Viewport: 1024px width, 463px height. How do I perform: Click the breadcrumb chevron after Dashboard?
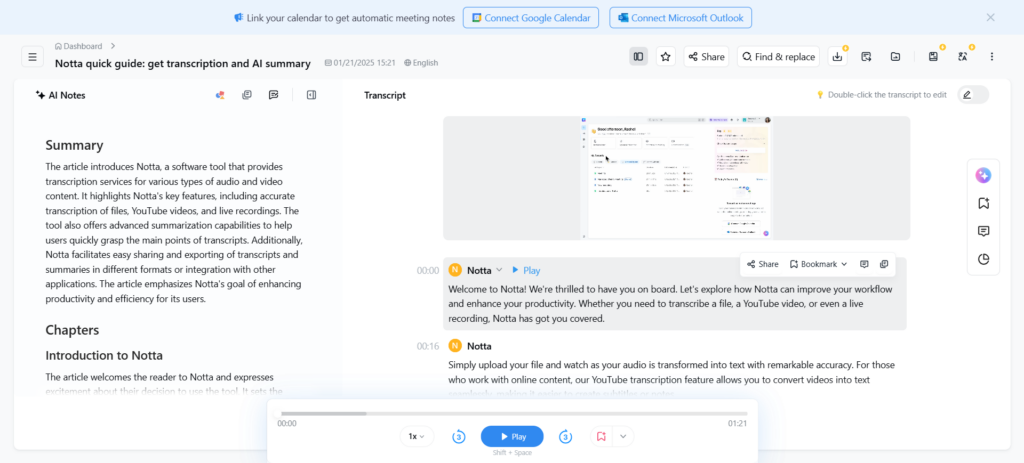click(113, 46)
